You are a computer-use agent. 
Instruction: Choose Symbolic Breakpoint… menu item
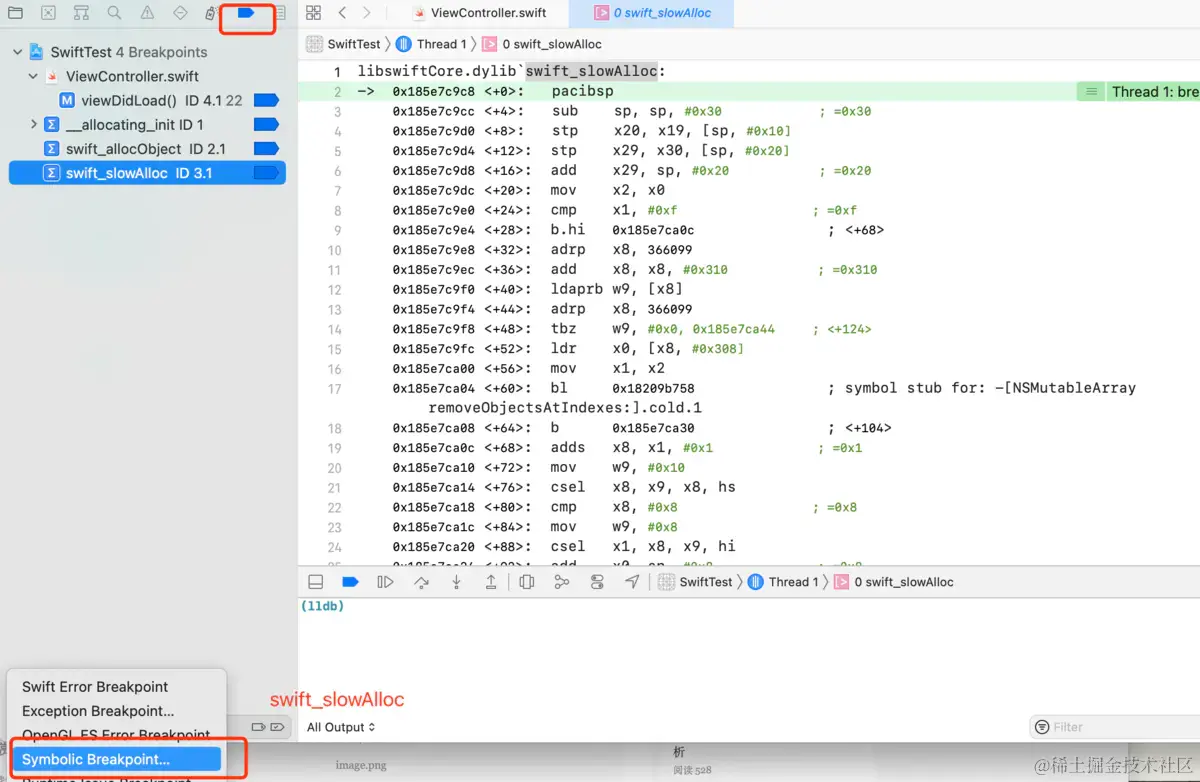coord(116,759)
